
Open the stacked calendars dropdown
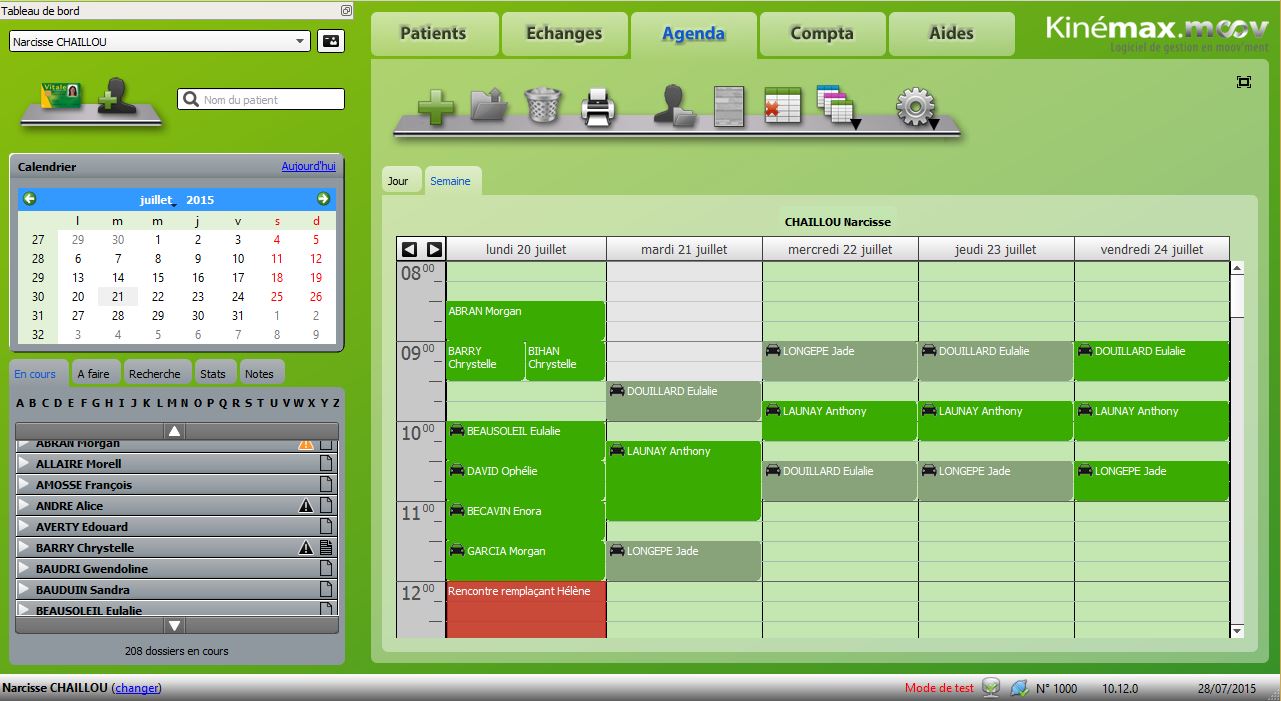[x=836, y=106]
